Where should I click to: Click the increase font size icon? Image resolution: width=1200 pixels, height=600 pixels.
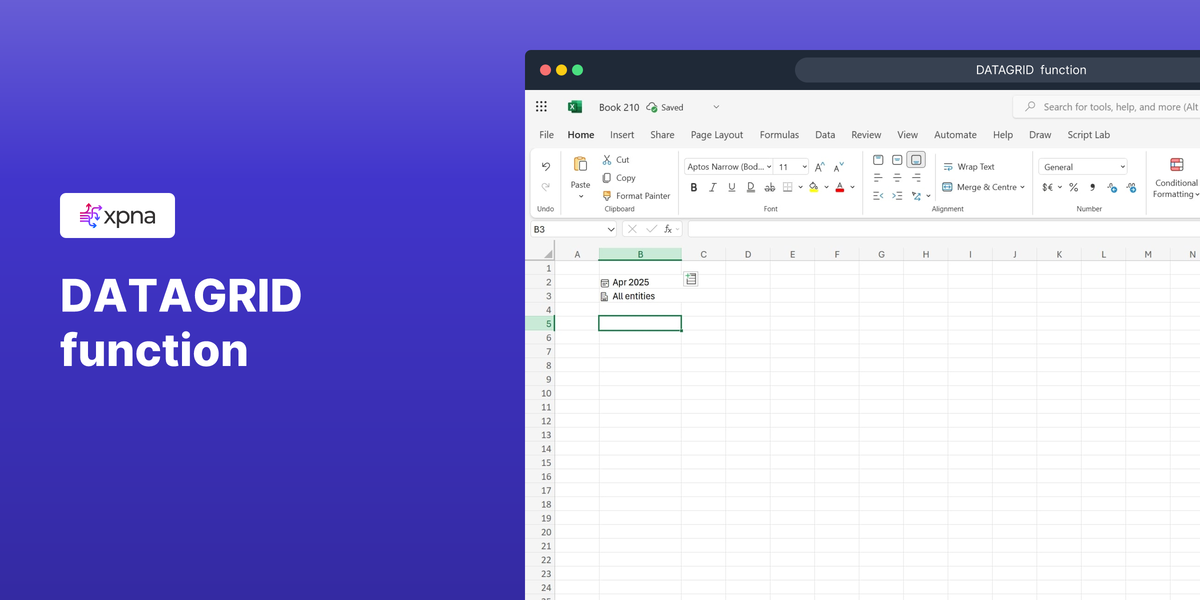coord(819,167)
